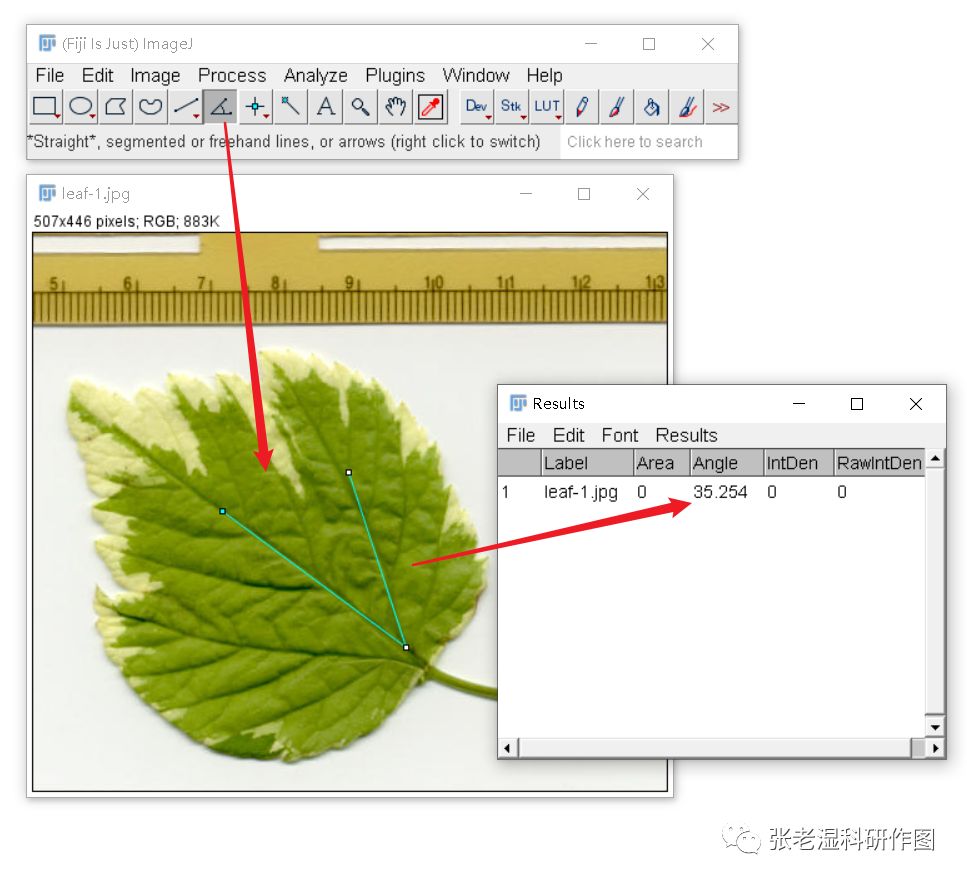Open the Plugins menu
Image resolution: width=967 pixels, height=882 pixels.
(395, 75)
